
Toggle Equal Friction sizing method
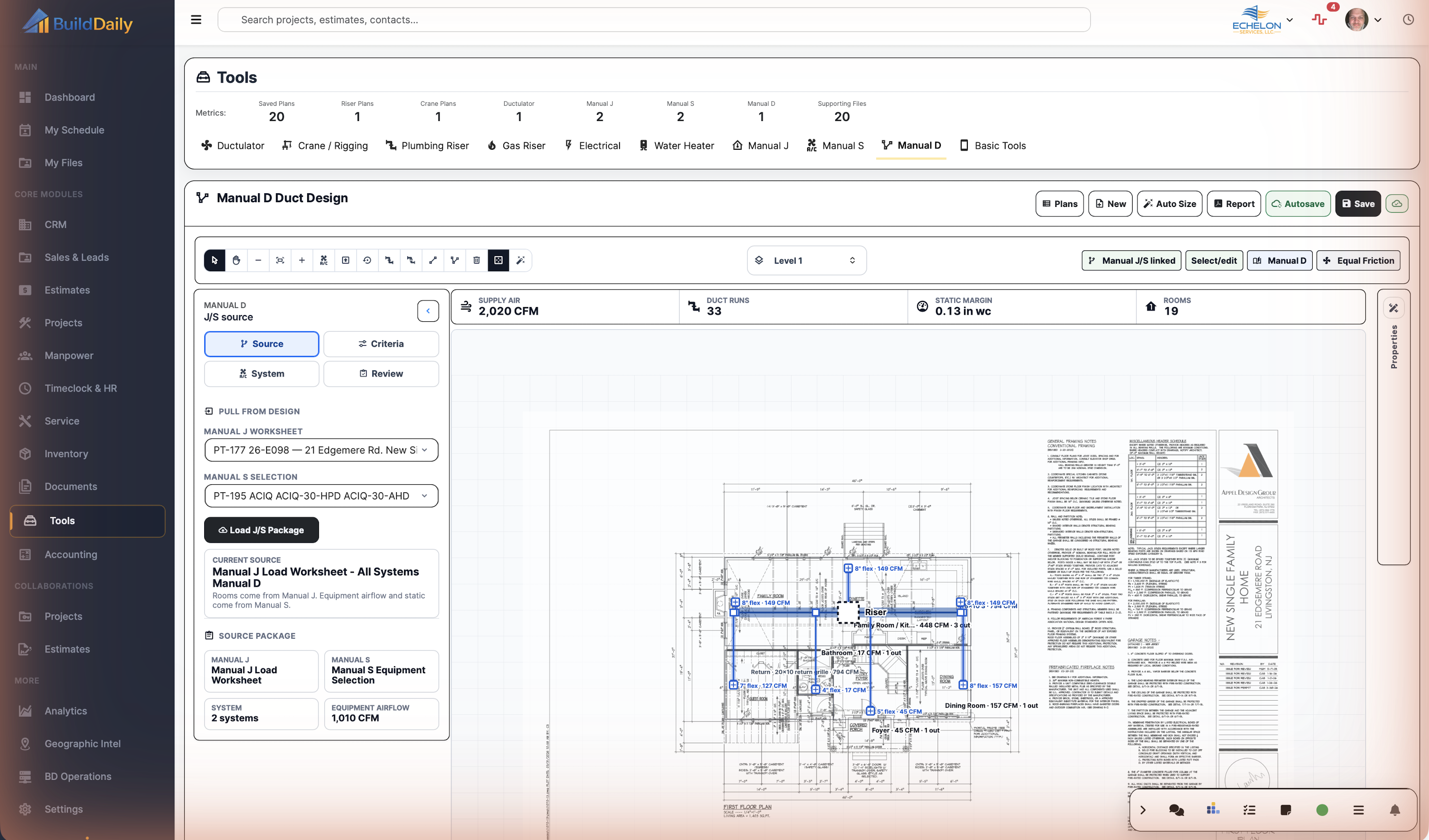1358,260
